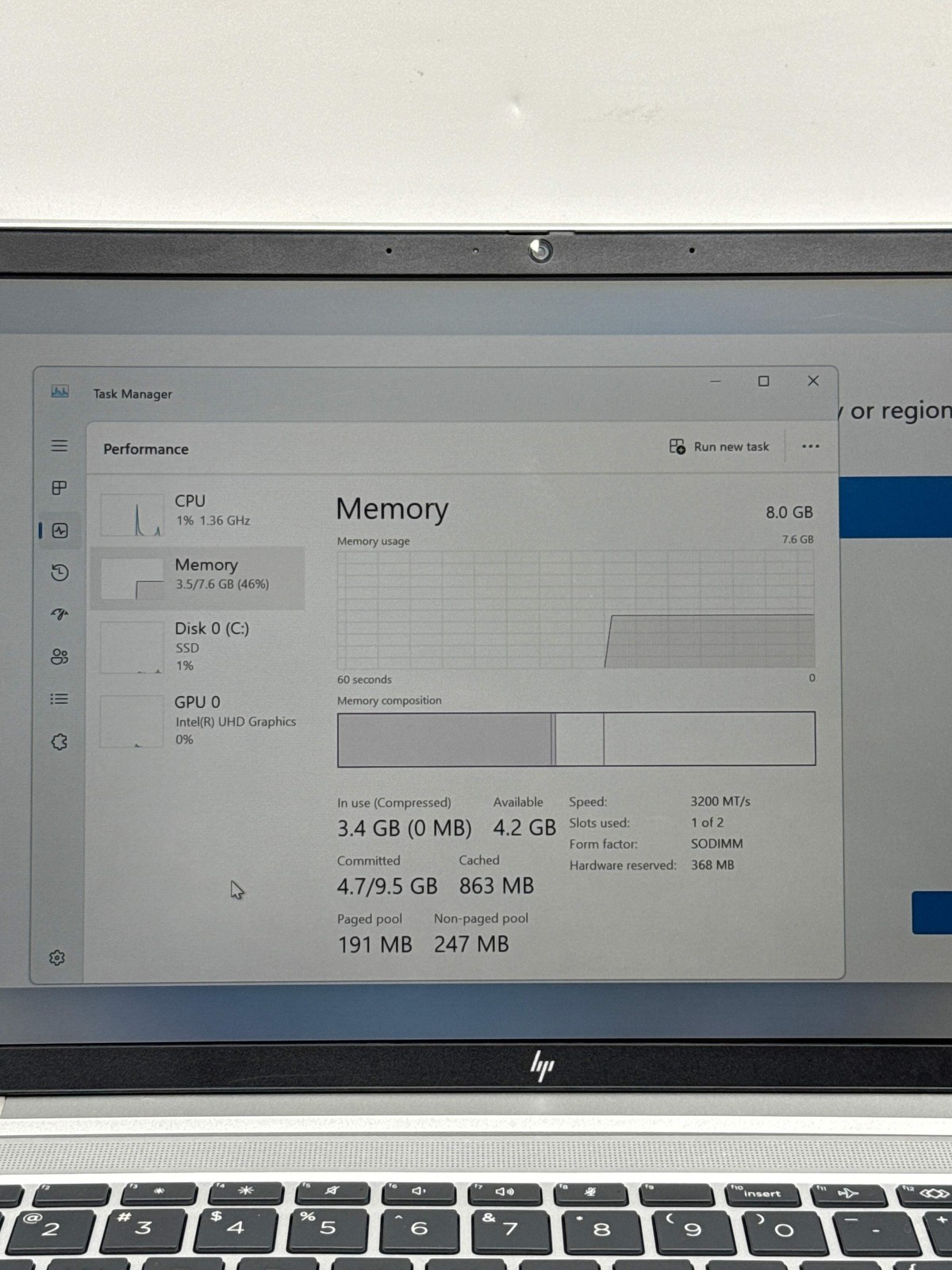Click the 4.7/9.5 GB committed value
Image resolution: width=952 pixels, height=1270 pixels.
(387, 887)
